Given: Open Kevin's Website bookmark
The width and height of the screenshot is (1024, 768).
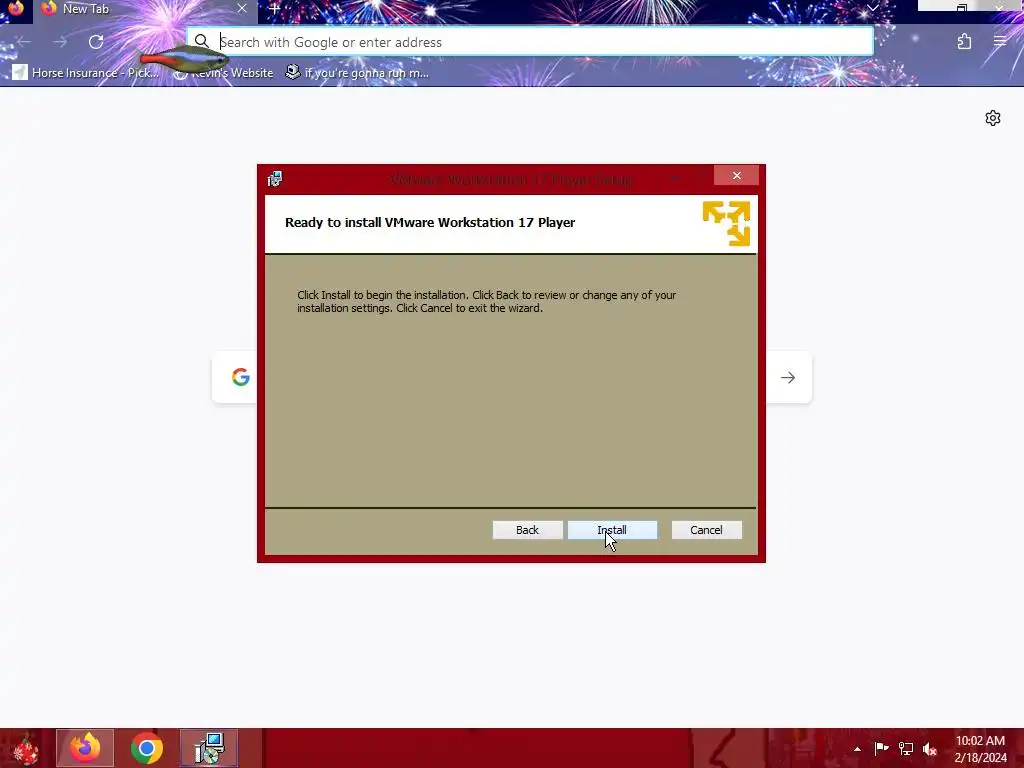Looking at the screenshot, I should [223, 72].
